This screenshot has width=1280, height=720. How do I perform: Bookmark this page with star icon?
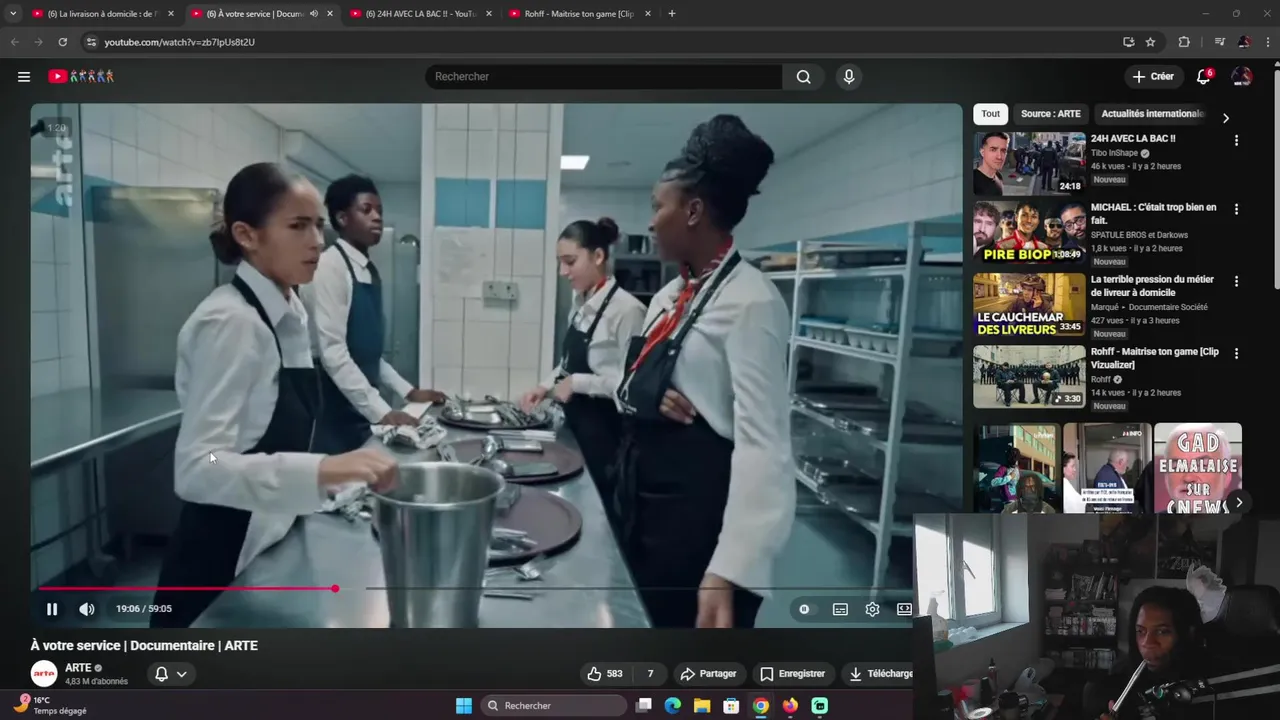pyautogui.click(x=1151, y=42)
